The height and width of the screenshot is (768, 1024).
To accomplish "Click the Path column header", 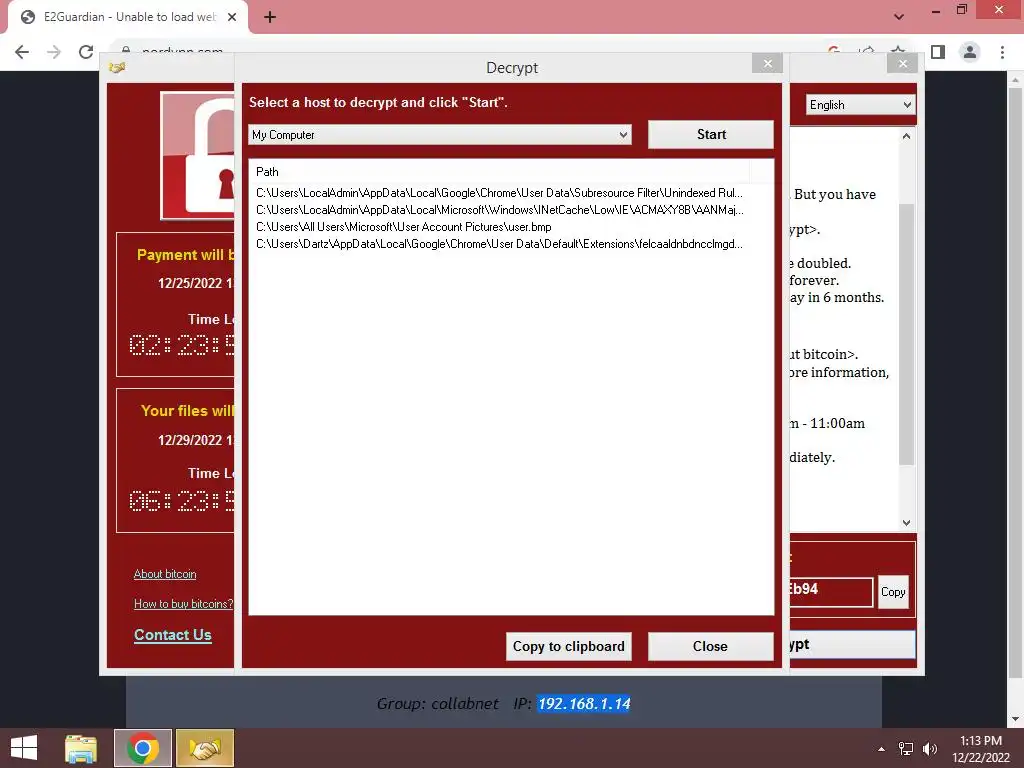I will 500,172.
